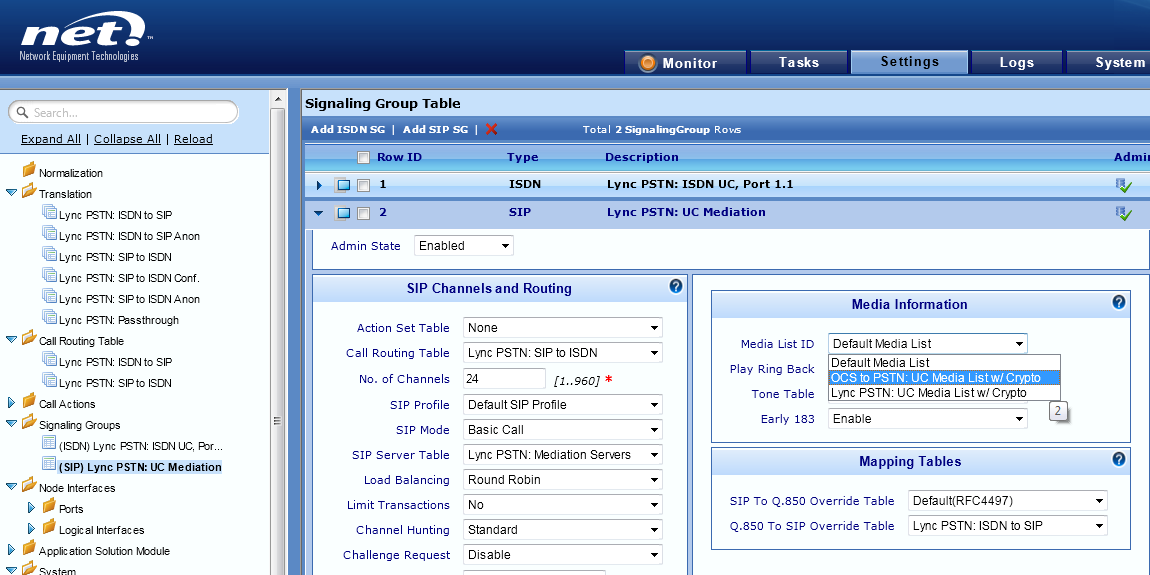Open the Admin State dropdown
This screenshot has width=1150, height=575.
pyautogui.click(x=464, y=246)
